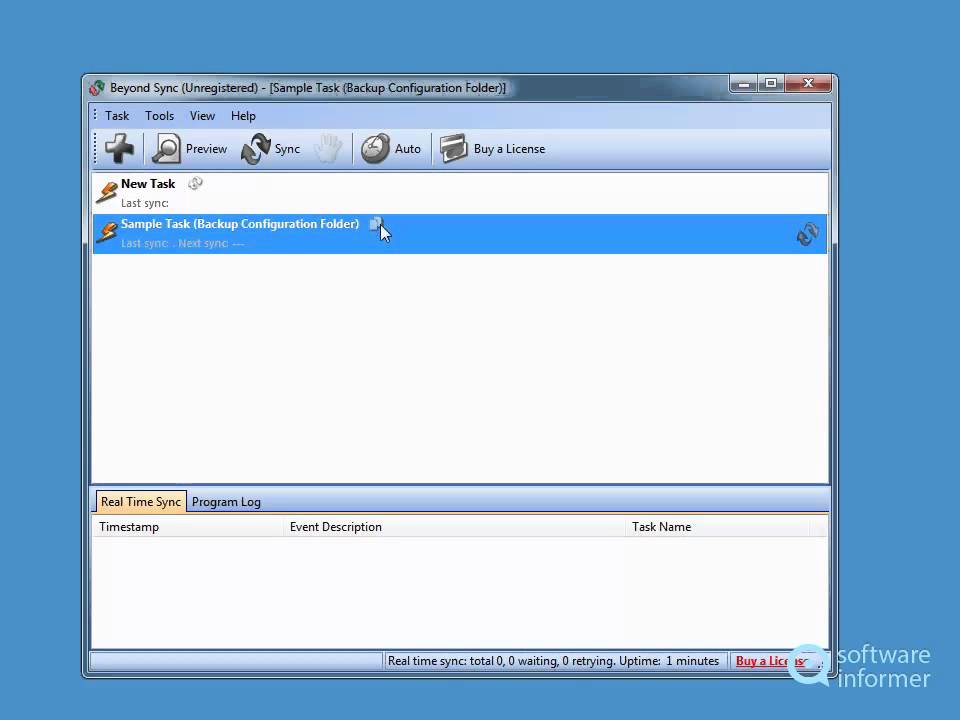Click Next sync text in Sample Task row
960x720 pixels.
tap(211, 244)
